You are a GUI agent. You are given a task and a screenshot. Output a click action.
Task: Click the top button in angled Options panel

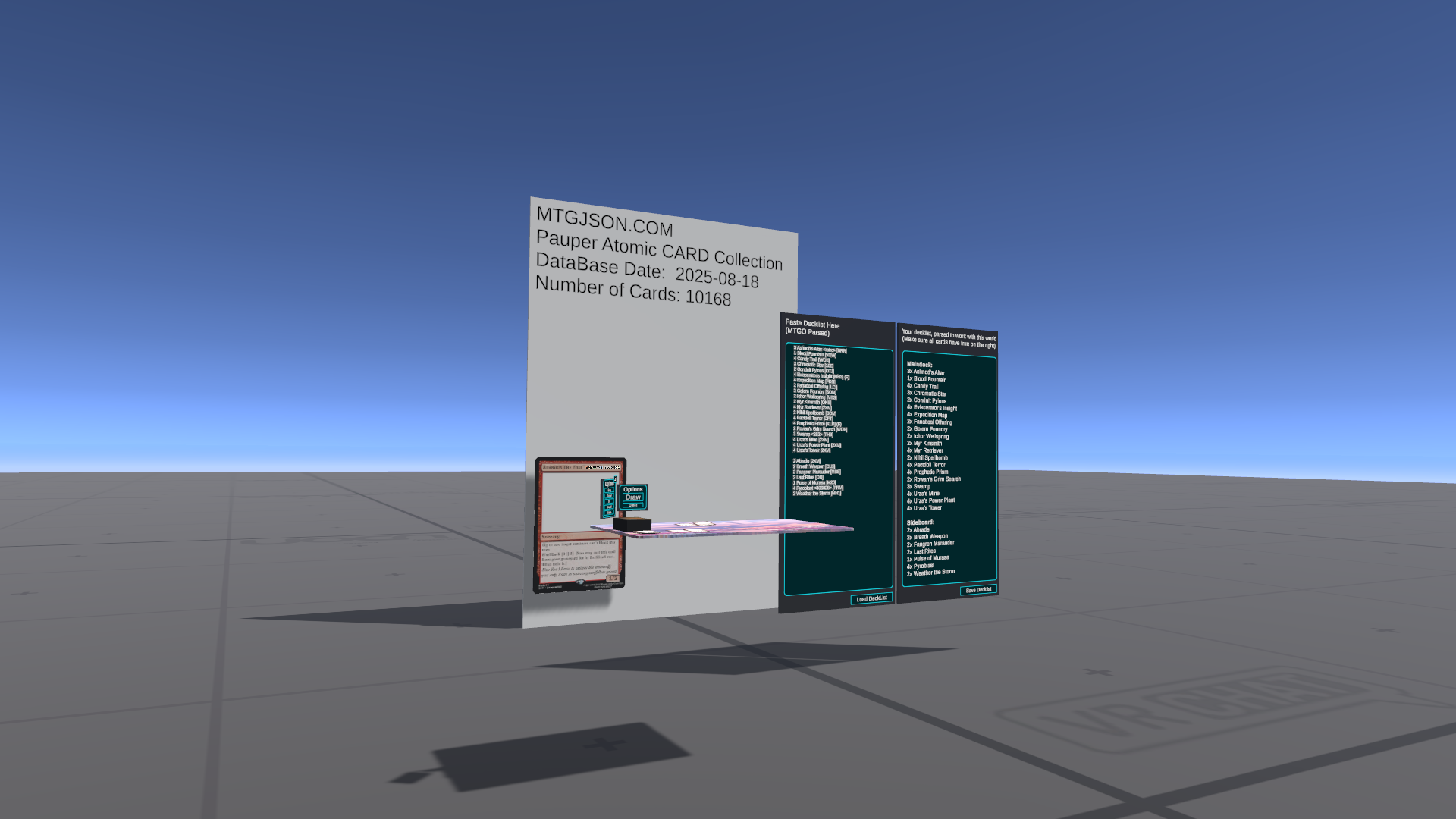(x=609, y=490)
